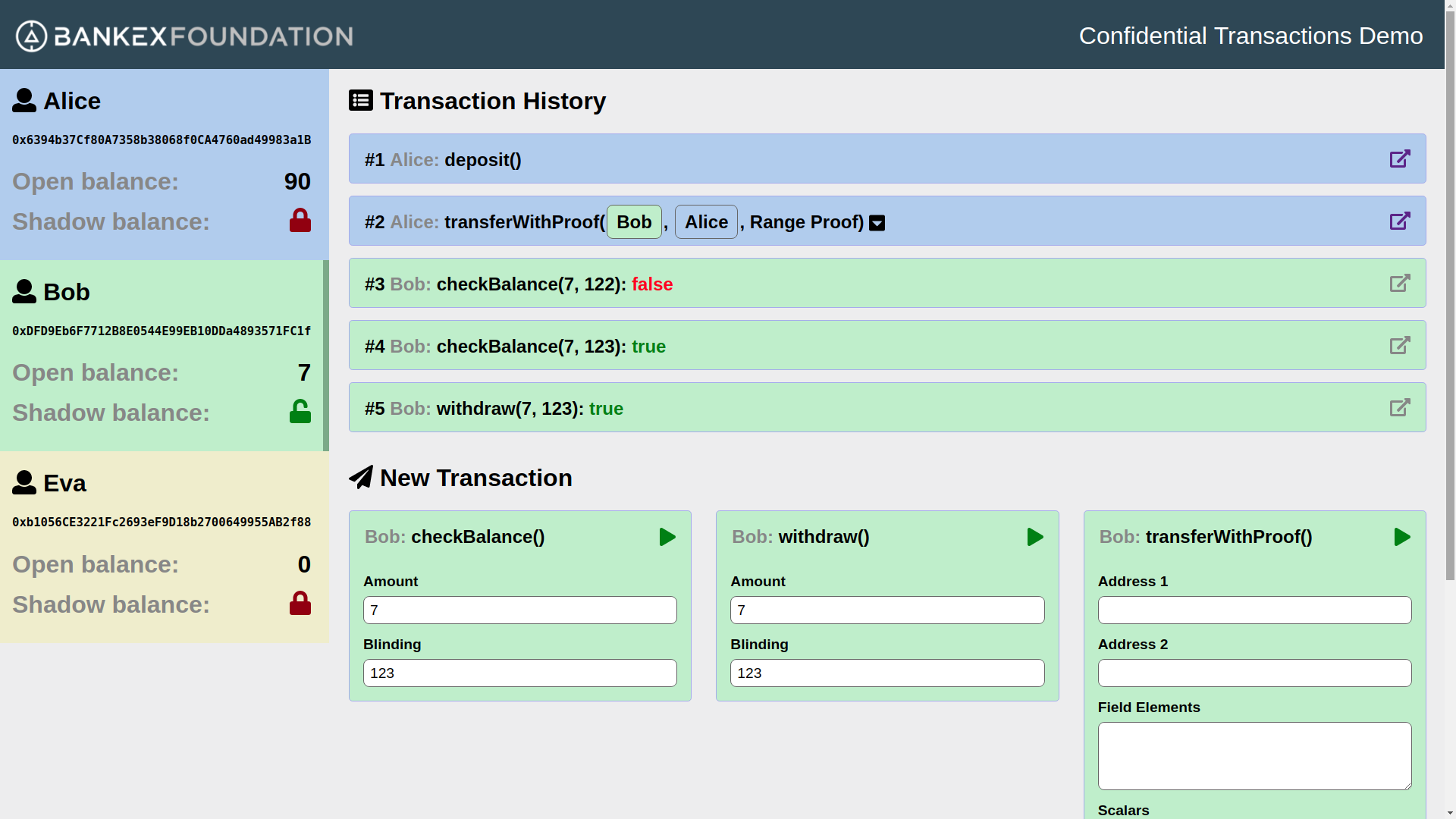Viewport: 1456px width, 819px height.
Task: Click the Bankex Foundation logo
Action: pyautogui.click(x=184, y=36)
